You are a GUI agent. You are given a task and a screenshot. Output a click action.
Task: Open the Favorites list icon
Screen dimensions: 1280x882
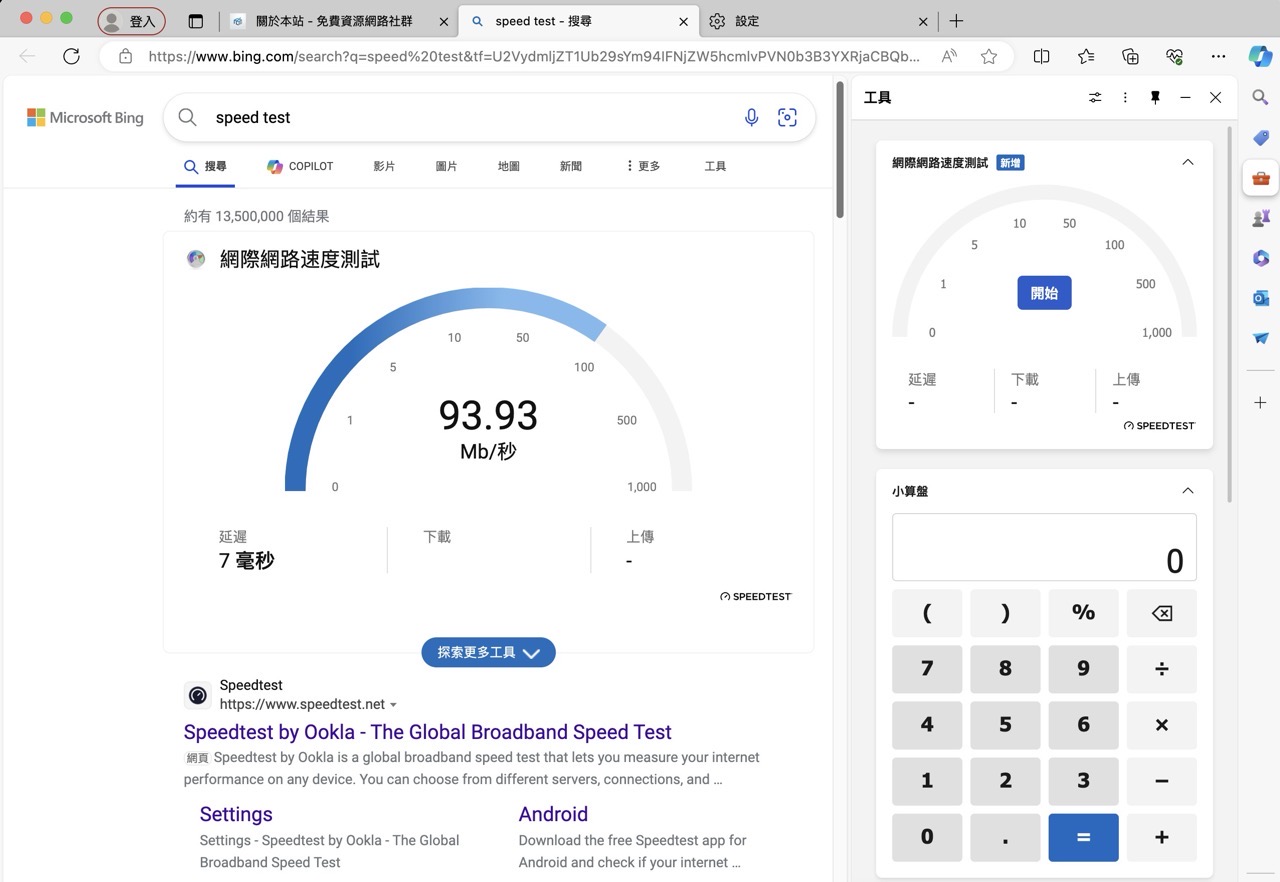(x=1086, y=57)
